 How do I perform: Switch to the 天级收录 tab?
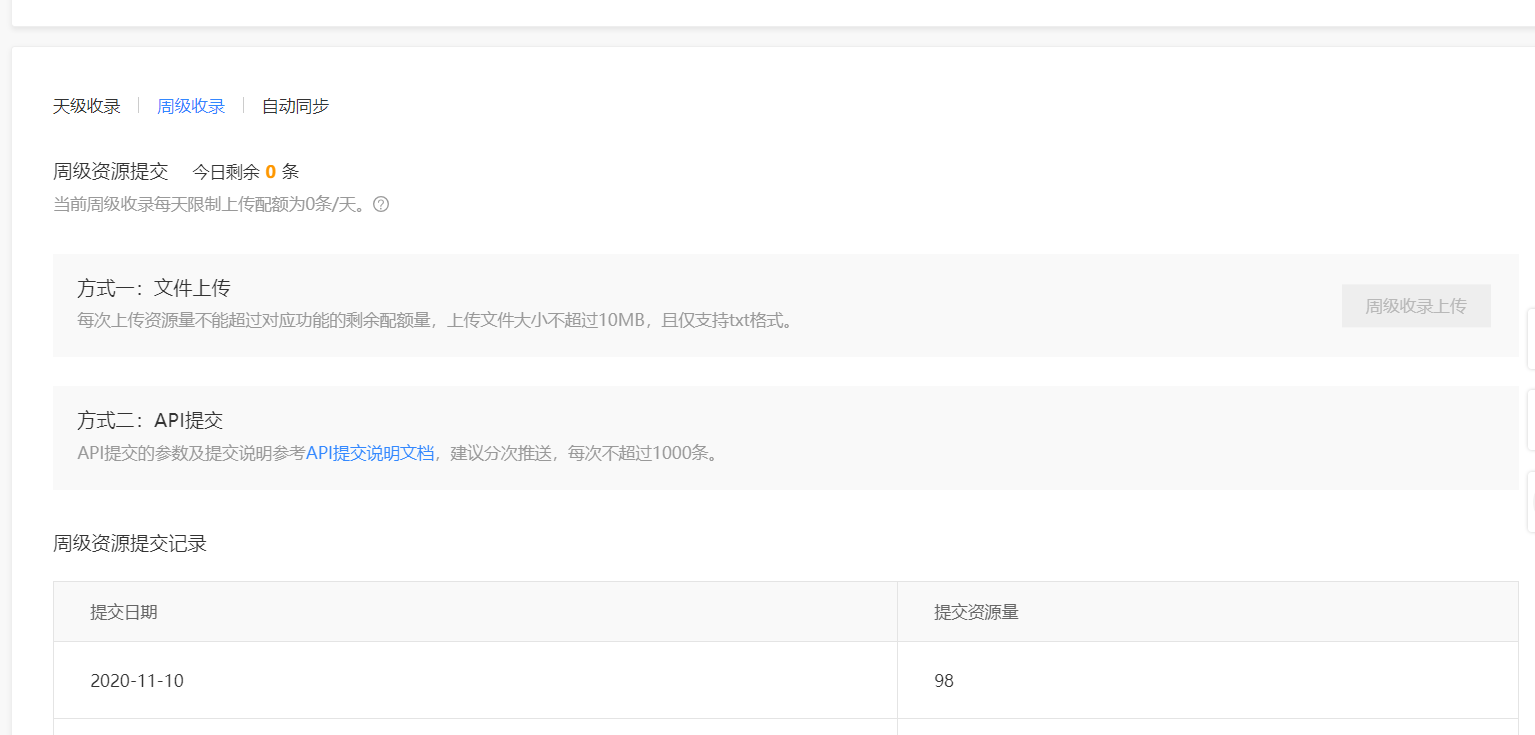(87, 106)
